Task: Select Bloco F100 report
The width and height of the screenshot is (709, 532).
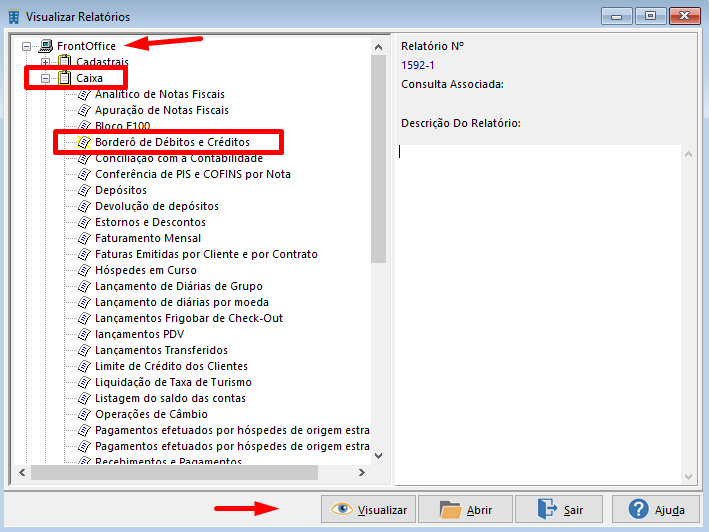Action: pyautogui.click(x=123, y=126)
